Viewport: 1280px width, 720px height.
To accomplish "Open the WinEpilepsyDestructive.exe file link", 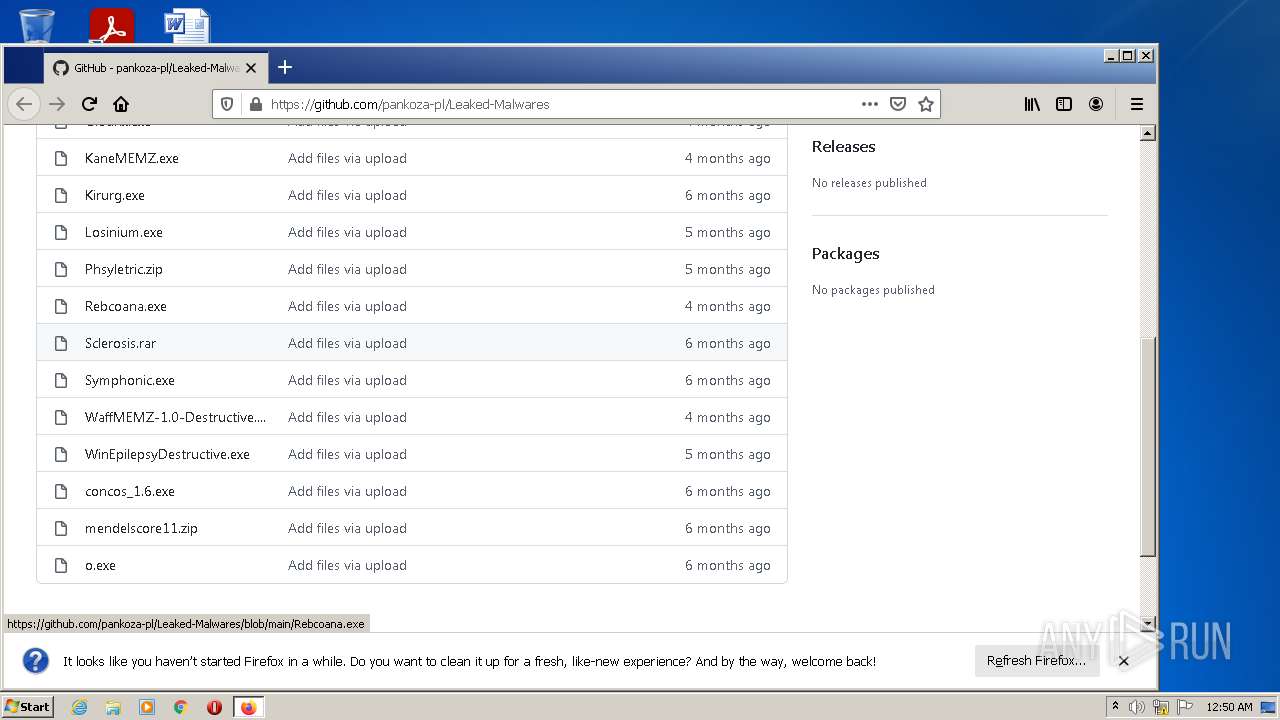I will [167, 454].
